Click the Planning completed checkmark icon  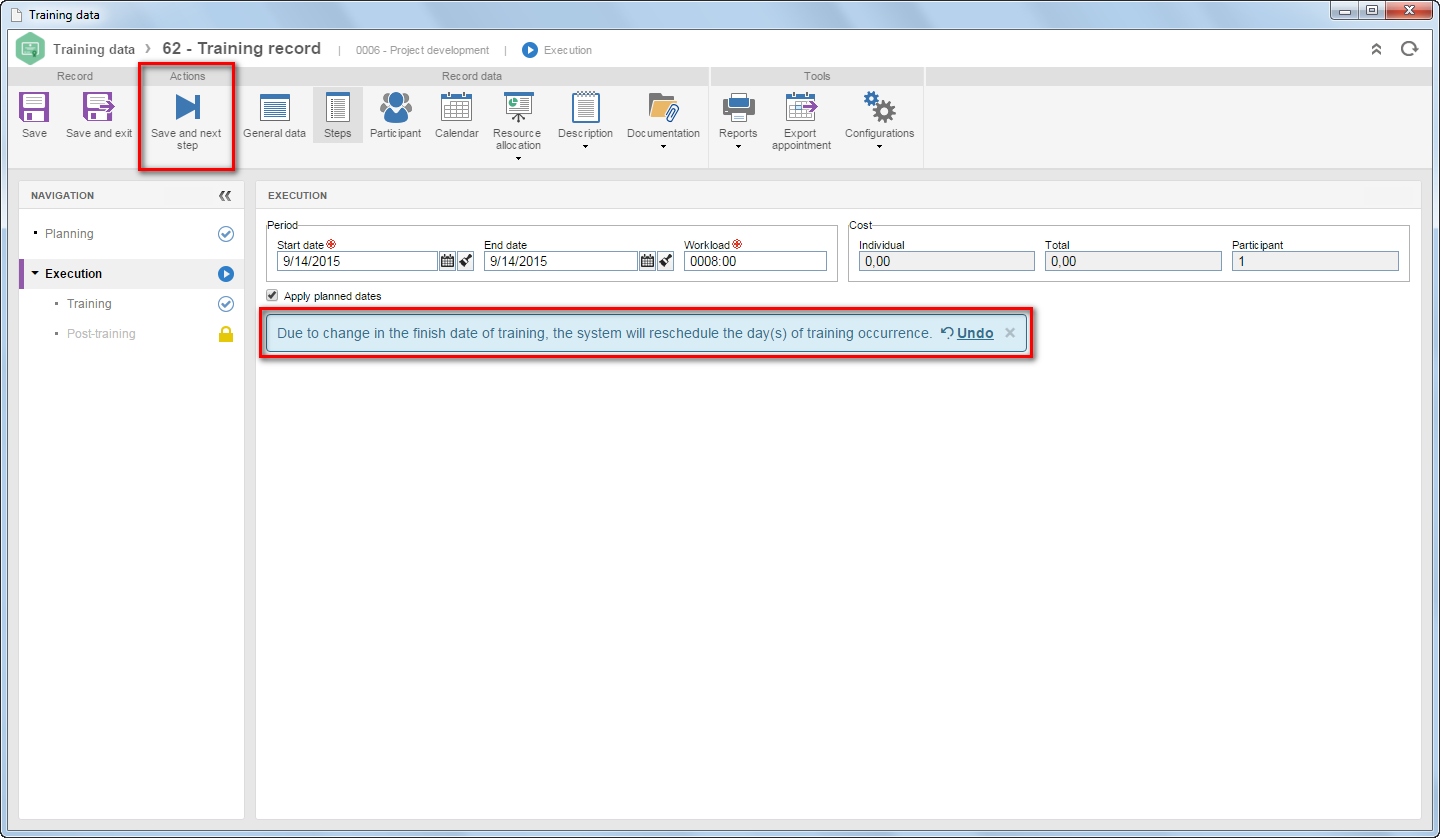click(226, 234)
